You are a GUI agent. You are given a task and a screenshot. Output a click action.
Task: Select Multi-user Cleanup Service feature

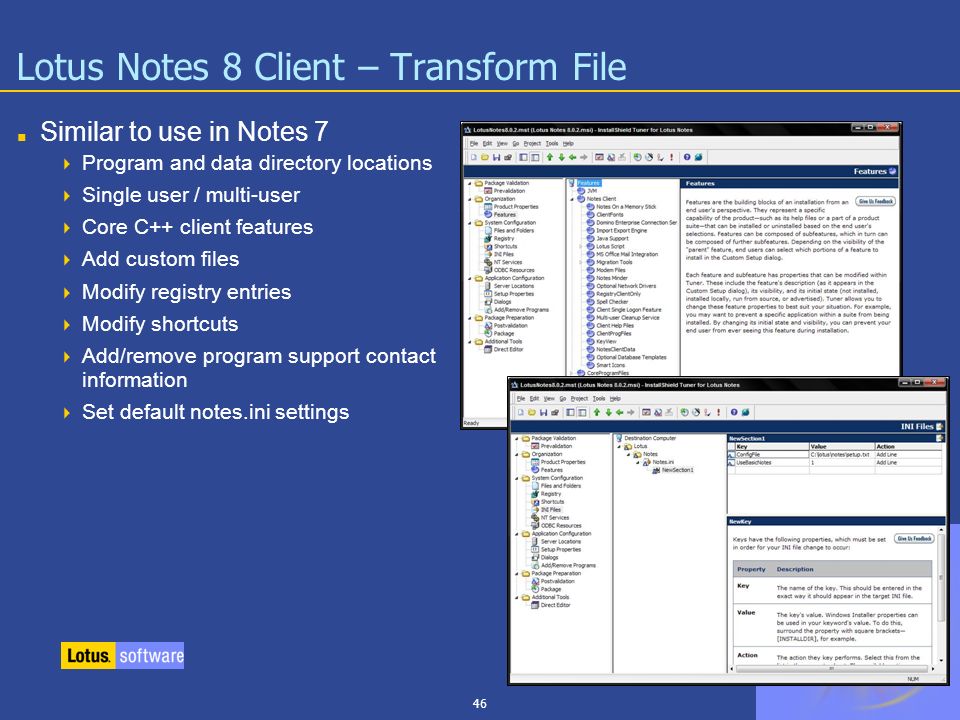(628, 318)
